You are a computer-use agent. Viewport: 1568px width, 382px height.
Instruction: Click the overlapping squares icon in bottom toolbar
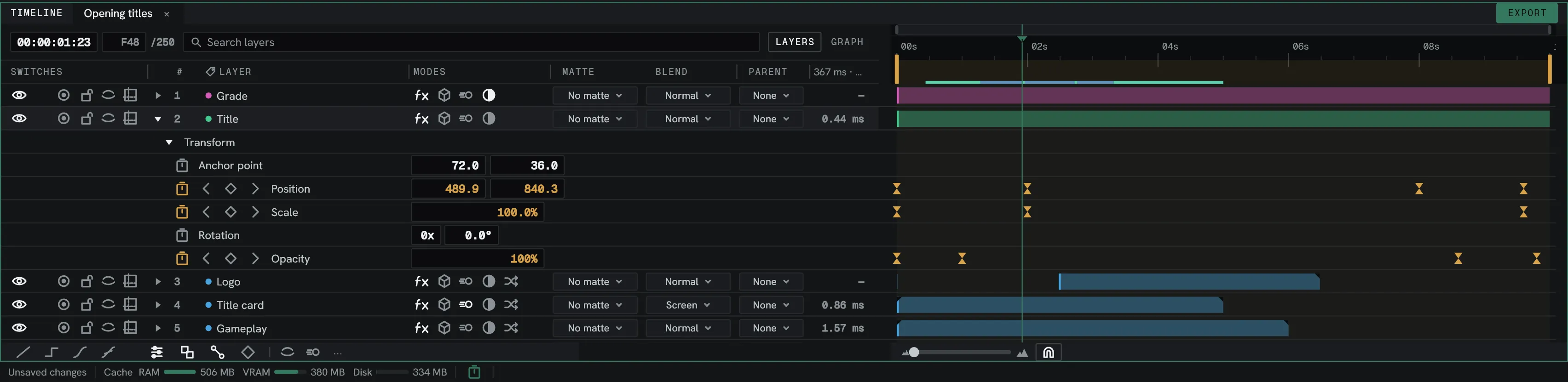(187, 352)
